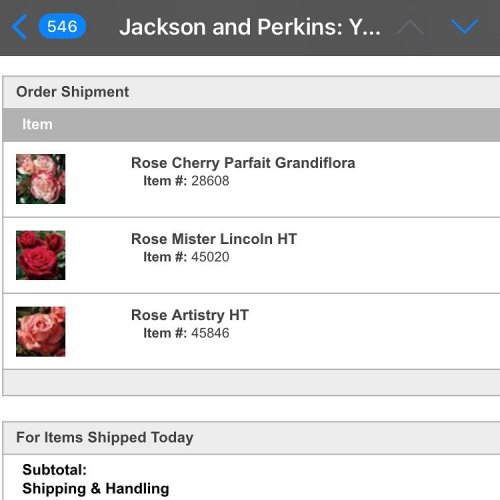Tap the empty gray footer row of order table
The width and height of the screenshot is (500, 500).
pyautogui.click(x=251, y=382)
